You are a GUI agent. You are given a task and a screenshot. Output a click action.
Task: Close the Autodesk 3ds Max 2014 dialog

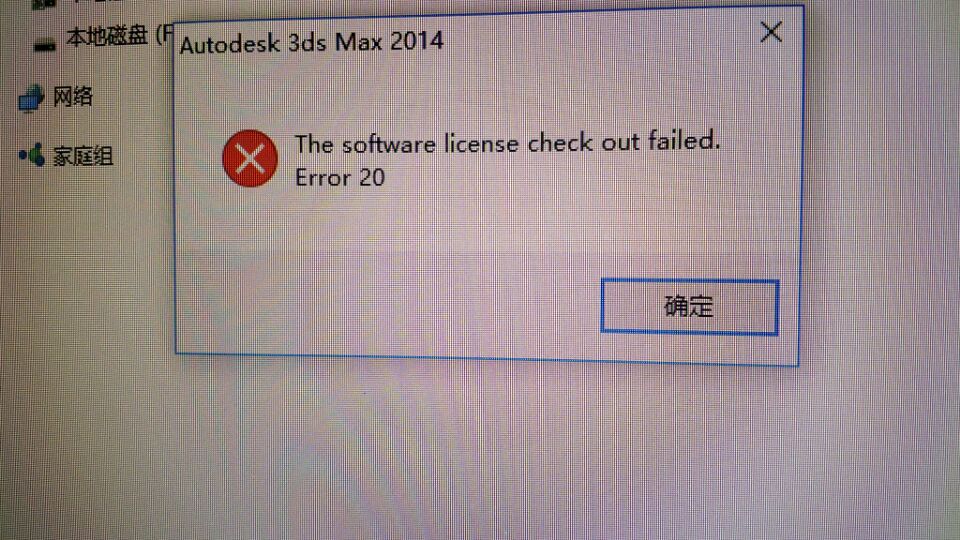click(x=771, y=32)
